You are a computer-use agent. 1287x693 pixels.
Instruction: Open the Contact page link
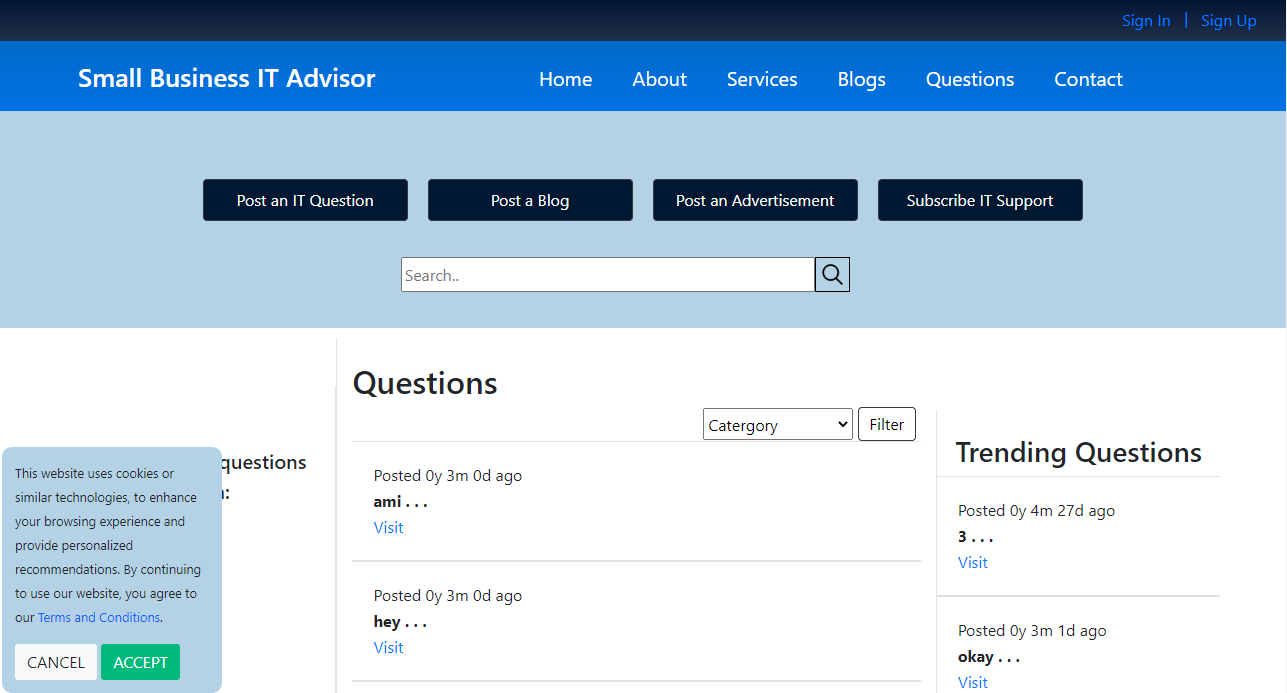tap(1088, 79)
